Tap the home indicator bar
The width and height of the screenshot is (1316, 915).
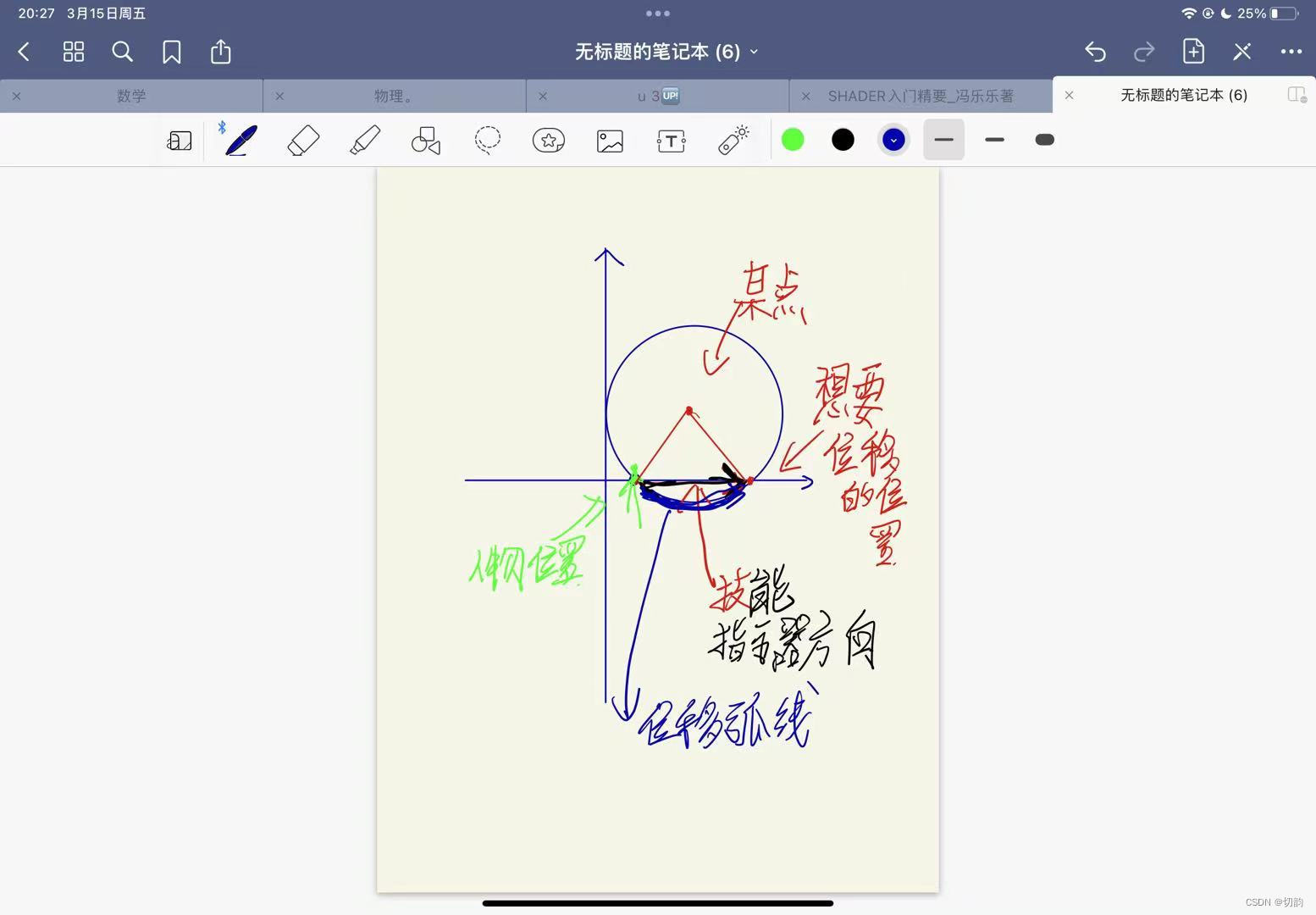[x=658, y=903]
